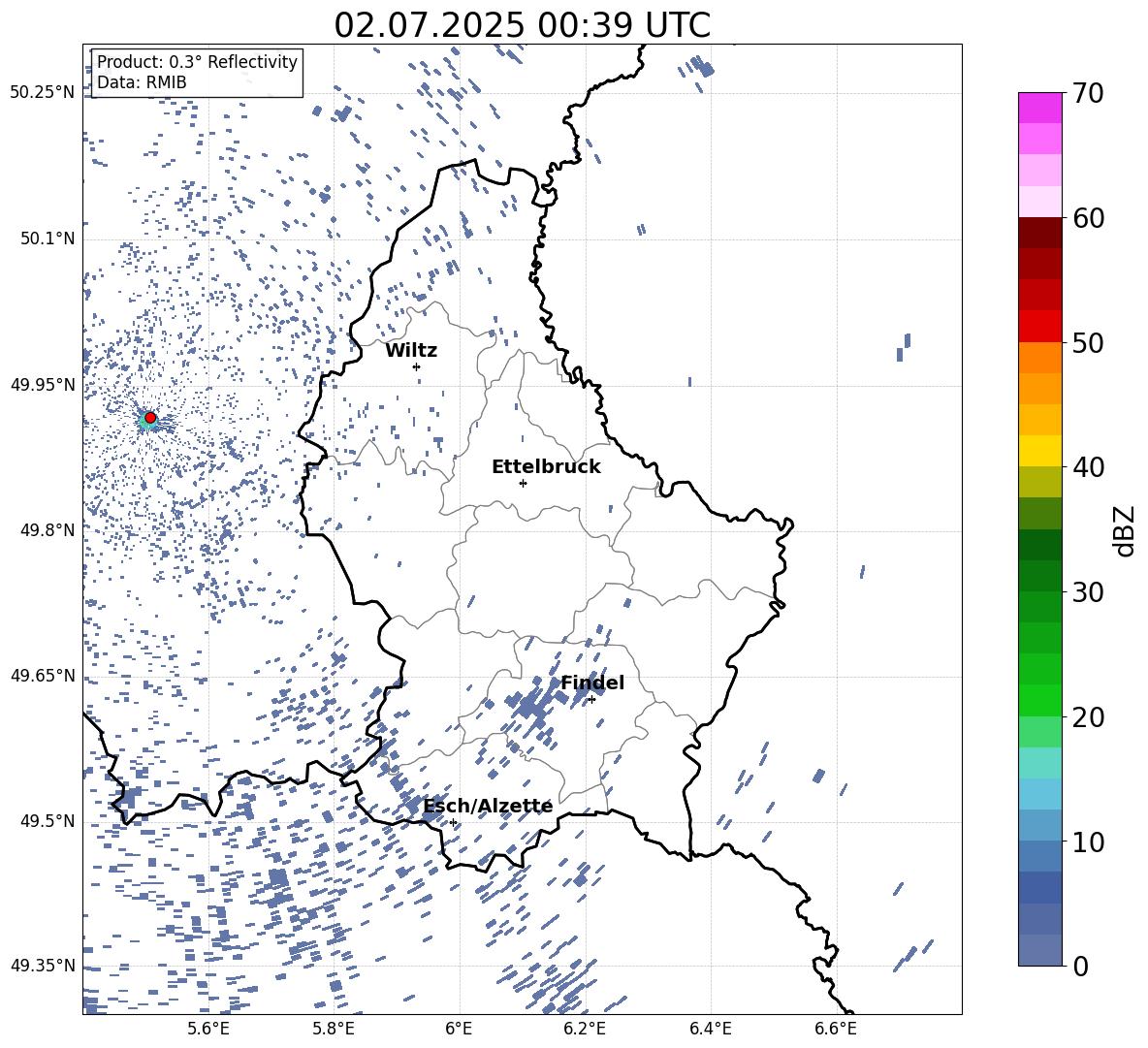The image size is (1148, 1048).
Task: Click the 60 dBZ colorbar tick label
Action: tap(1088, 218)
